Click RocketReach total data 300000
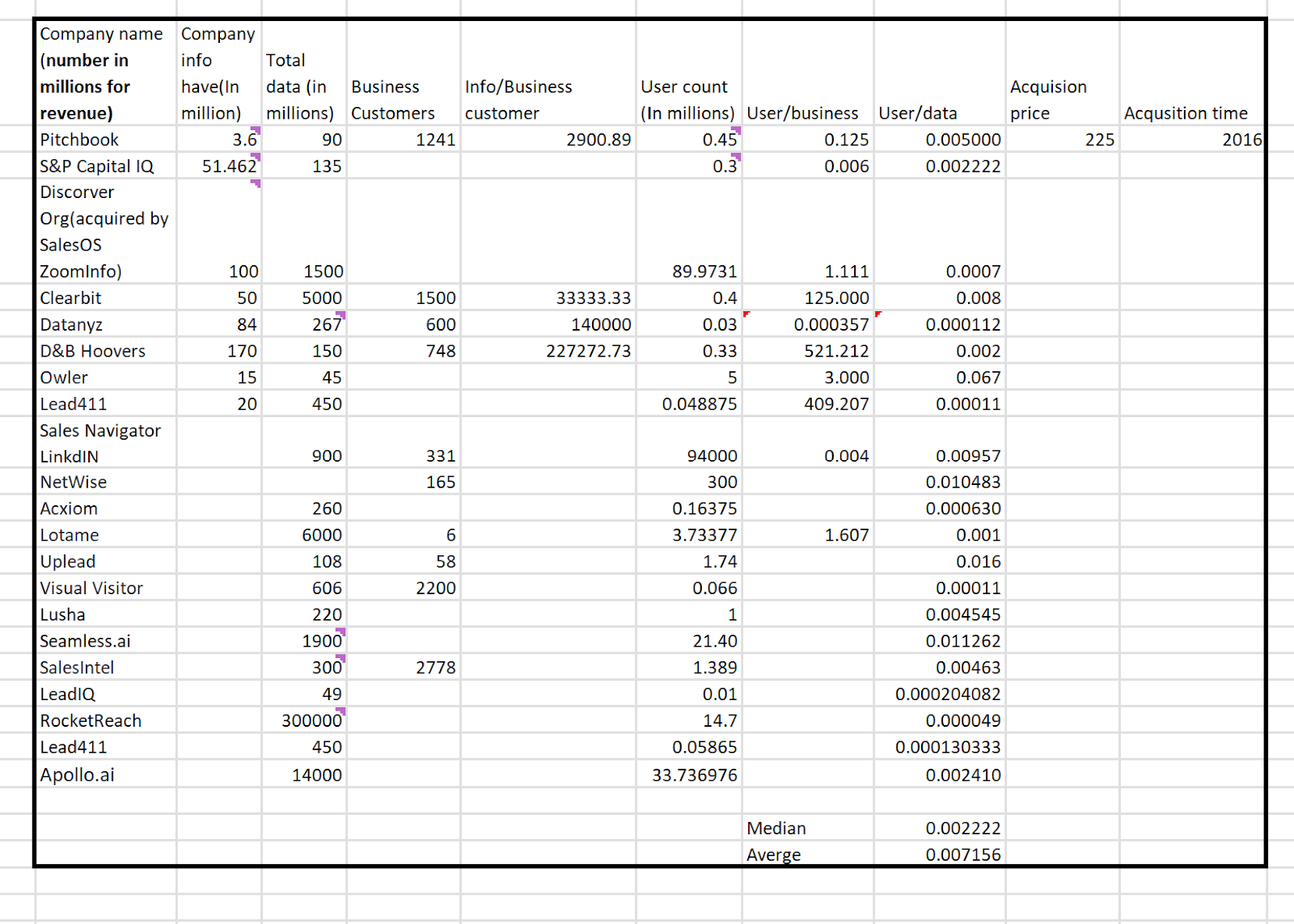Screen dimensions: 1294x924 [304, 720]
